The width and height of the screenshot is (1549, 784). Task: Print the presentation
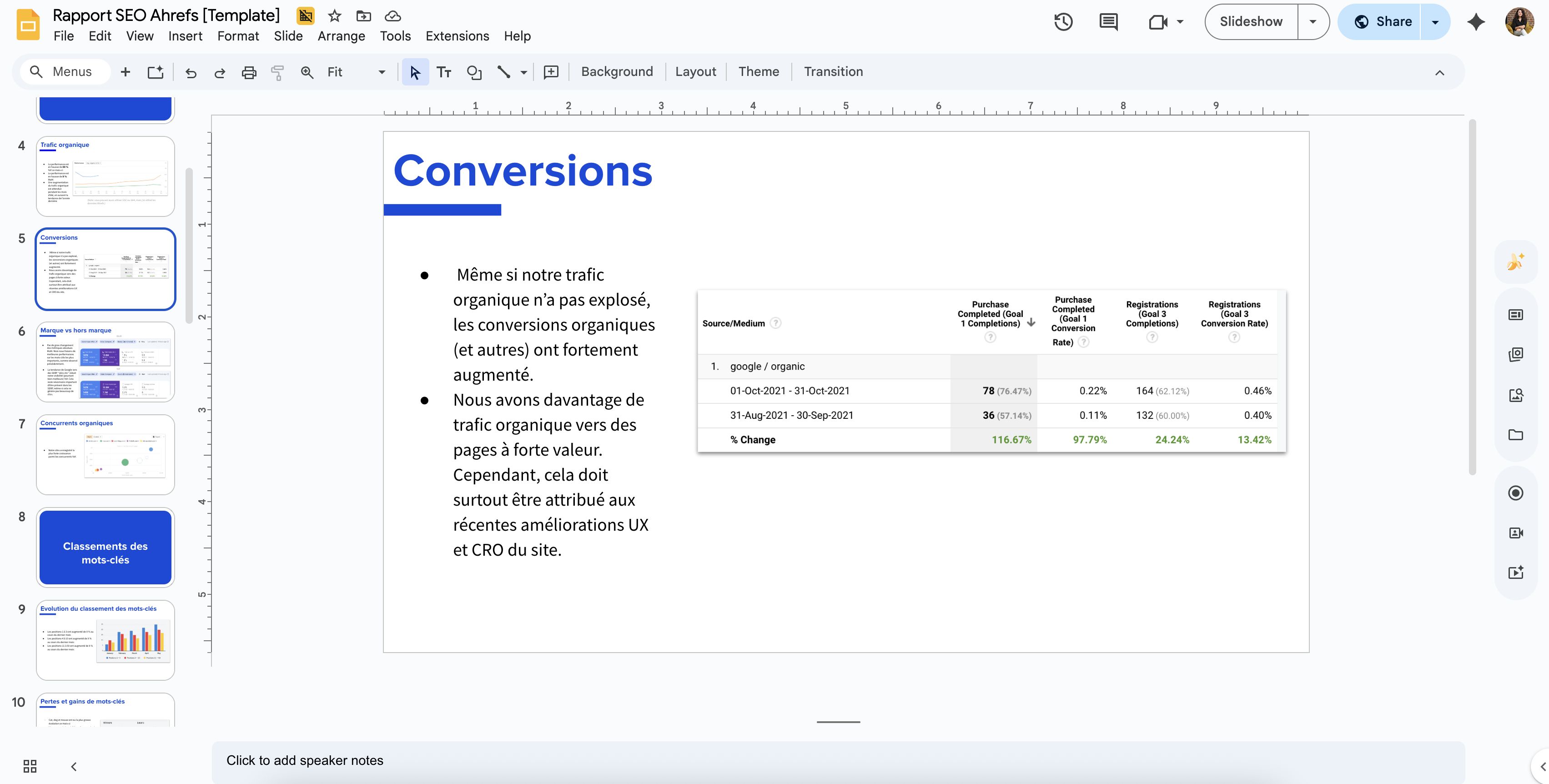tap(248, 71)
